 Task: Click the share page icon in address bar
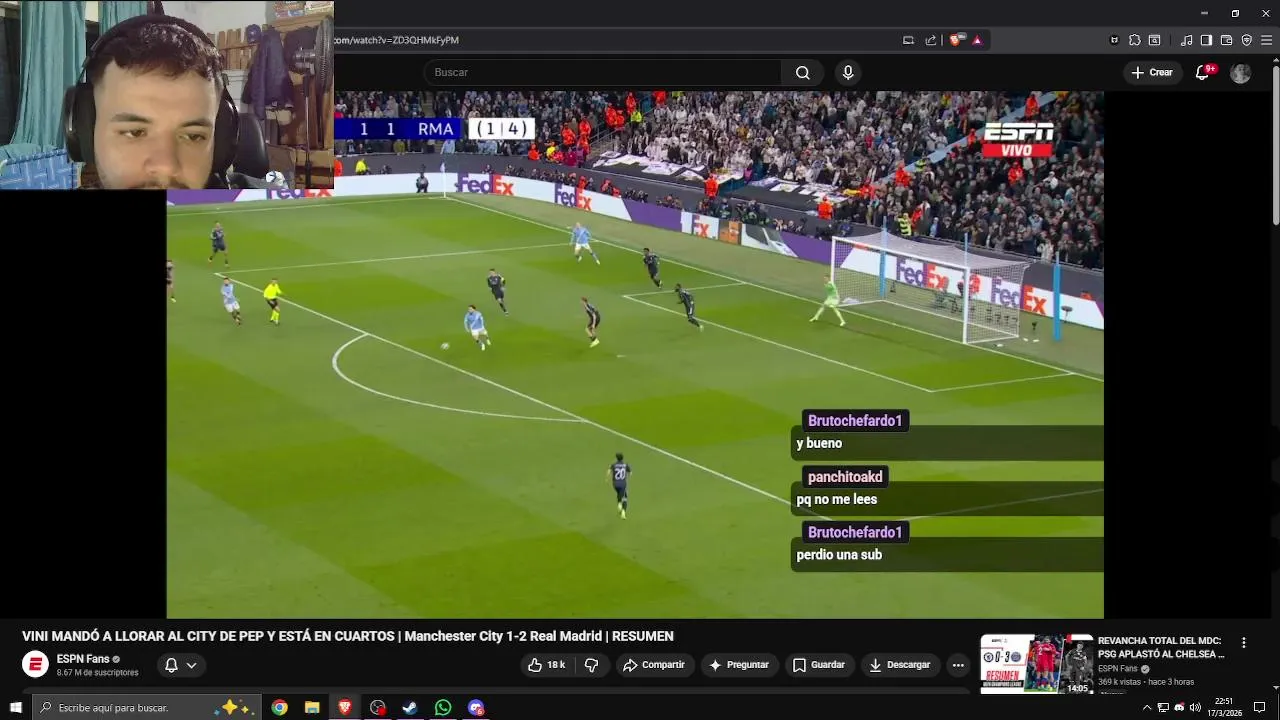[x=931, y=40]
